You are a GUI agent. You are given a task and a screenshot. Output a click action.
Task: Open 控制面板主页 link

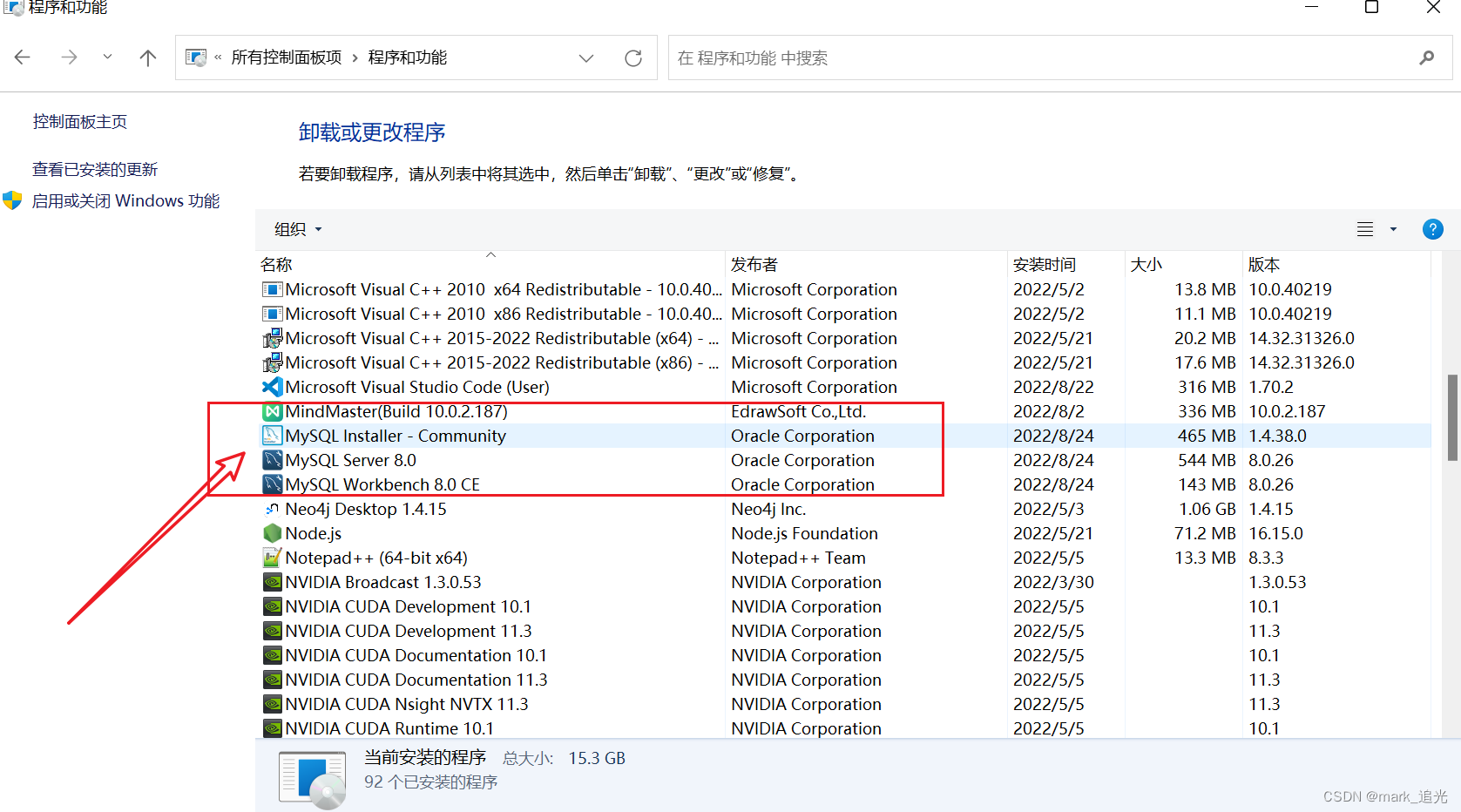tap(80, 122)
